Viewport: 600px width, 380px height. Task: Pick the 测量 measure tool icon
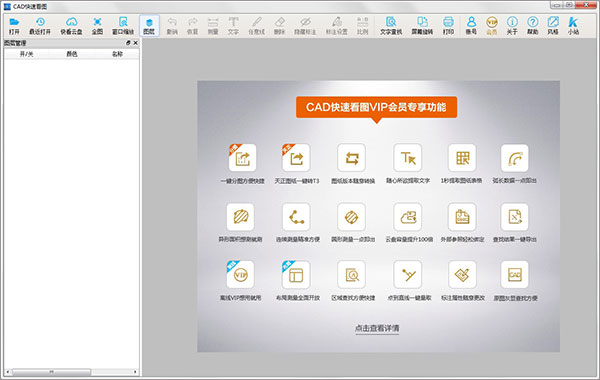pyautogui.click(x=213, y=26)
